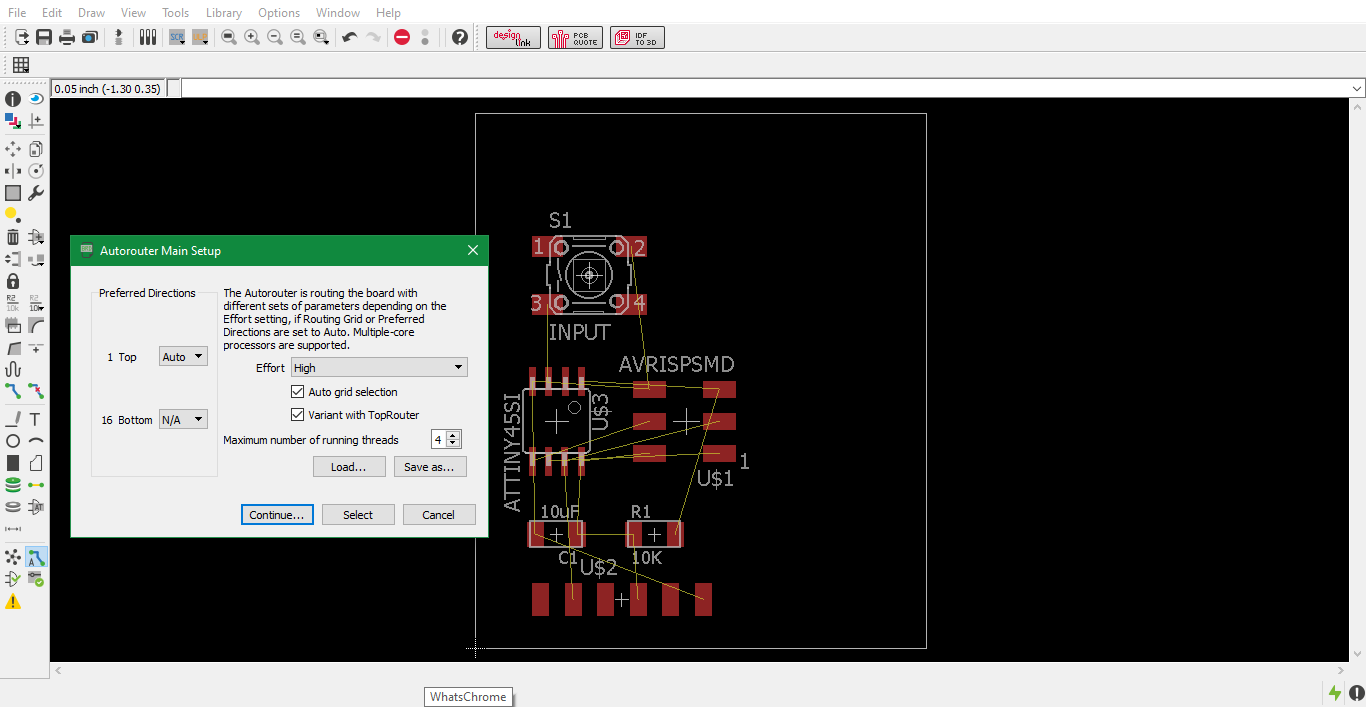Select the Lock tool

click(12, 281)
